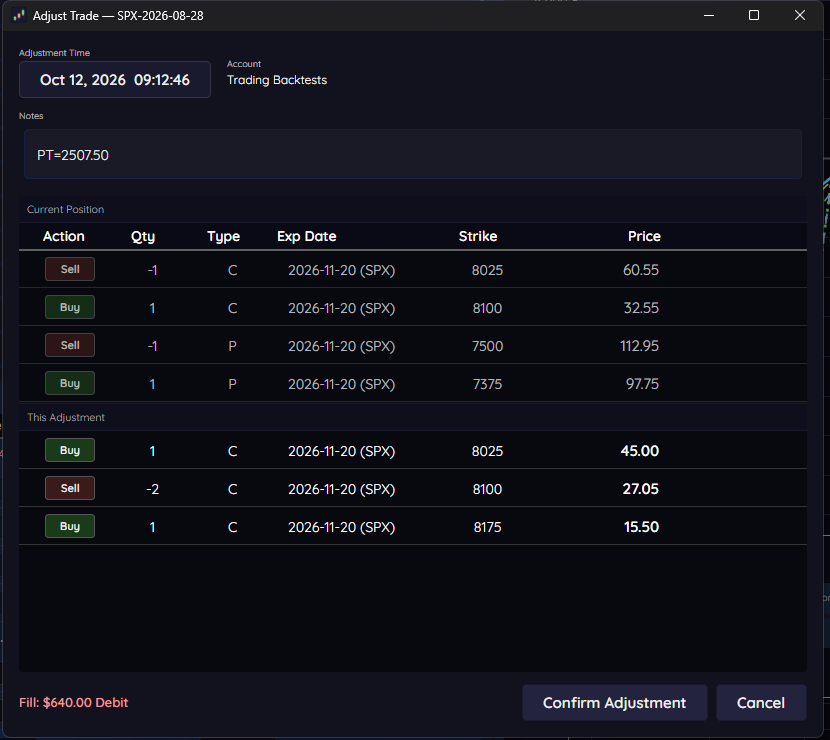The width and height of the screenshot is (830, 740).
Task: Click the app chart icon in title bar
Action: [x=19, y=15]
